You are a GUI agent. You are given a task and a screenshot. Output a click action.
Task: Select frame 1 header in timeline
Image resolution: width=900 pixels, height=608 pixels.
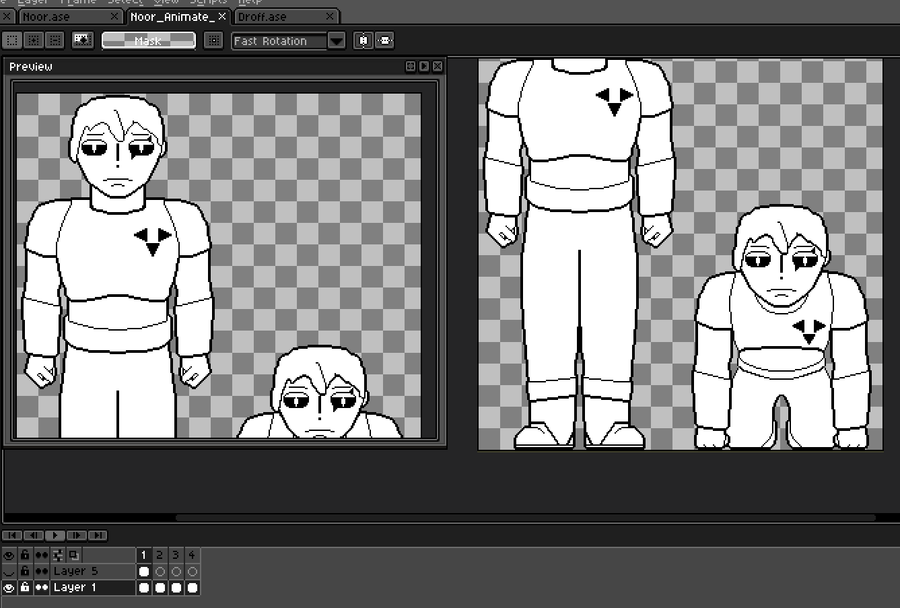[x=143, y=555]
